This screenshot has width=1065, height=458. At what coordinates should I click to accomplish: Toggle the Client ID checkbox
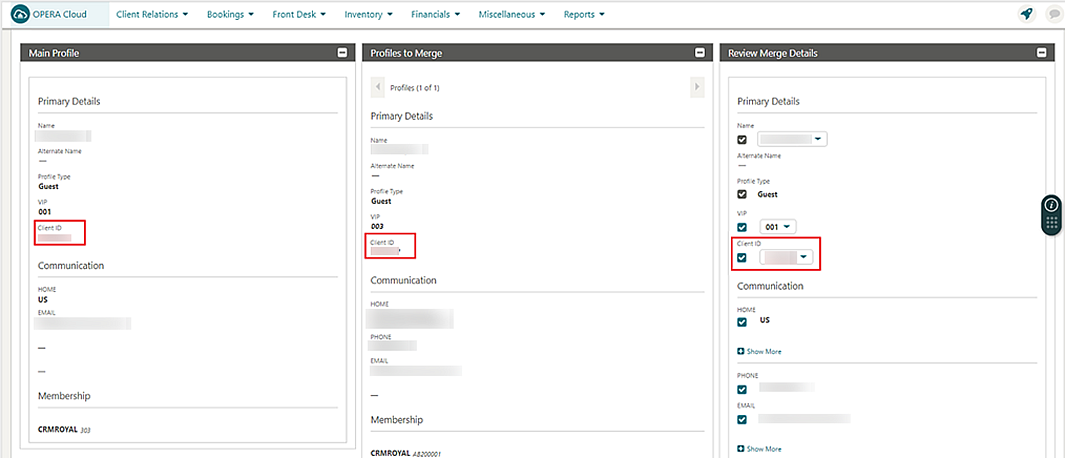click(742, 258)
